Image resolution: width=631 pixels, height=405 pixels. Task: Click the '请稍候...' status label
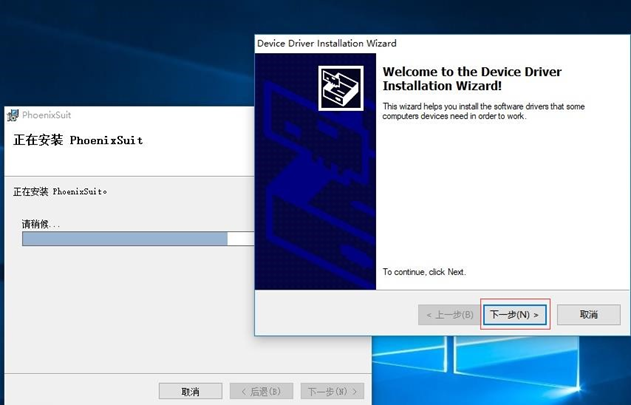[x=41, y=224]
